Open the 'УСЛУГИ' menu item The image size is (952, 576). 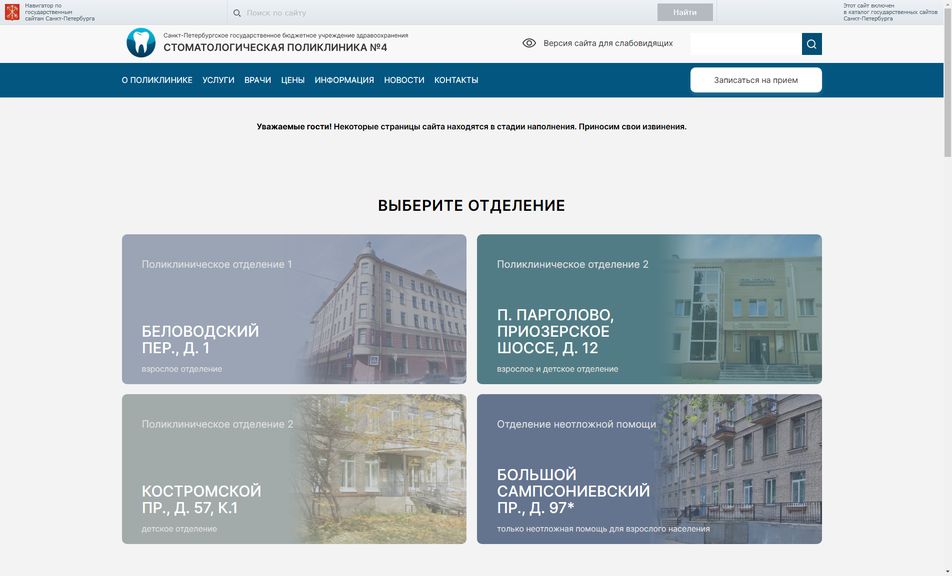click(x=219, y=80)
